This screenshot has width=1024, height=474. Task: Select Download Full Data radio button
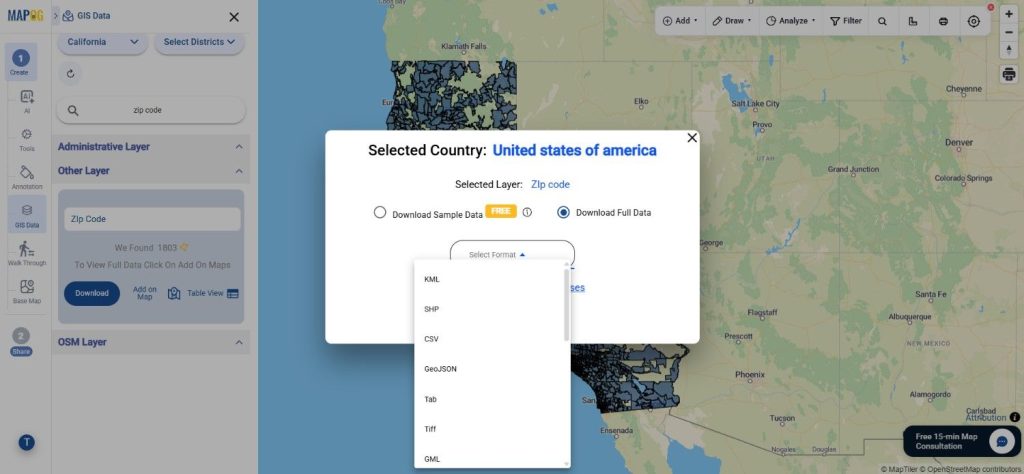(x=563, y=212)
